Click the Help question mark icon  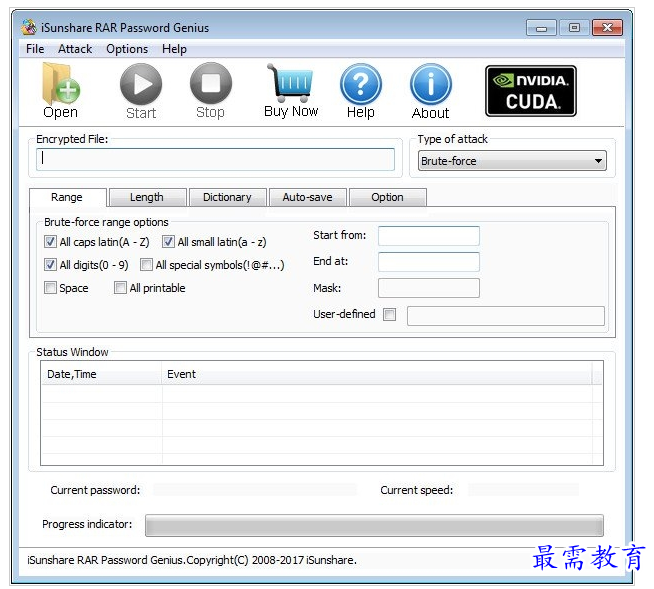click(361, 83)
